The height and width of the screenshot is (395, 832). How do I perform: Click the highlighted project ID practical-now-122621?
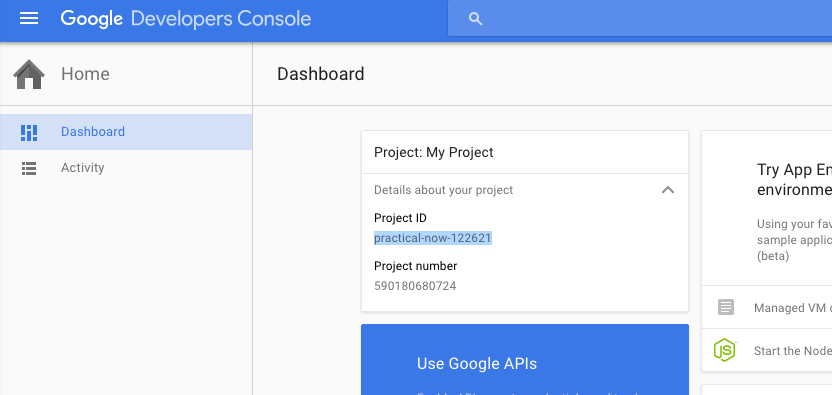[x=432, y=238]
